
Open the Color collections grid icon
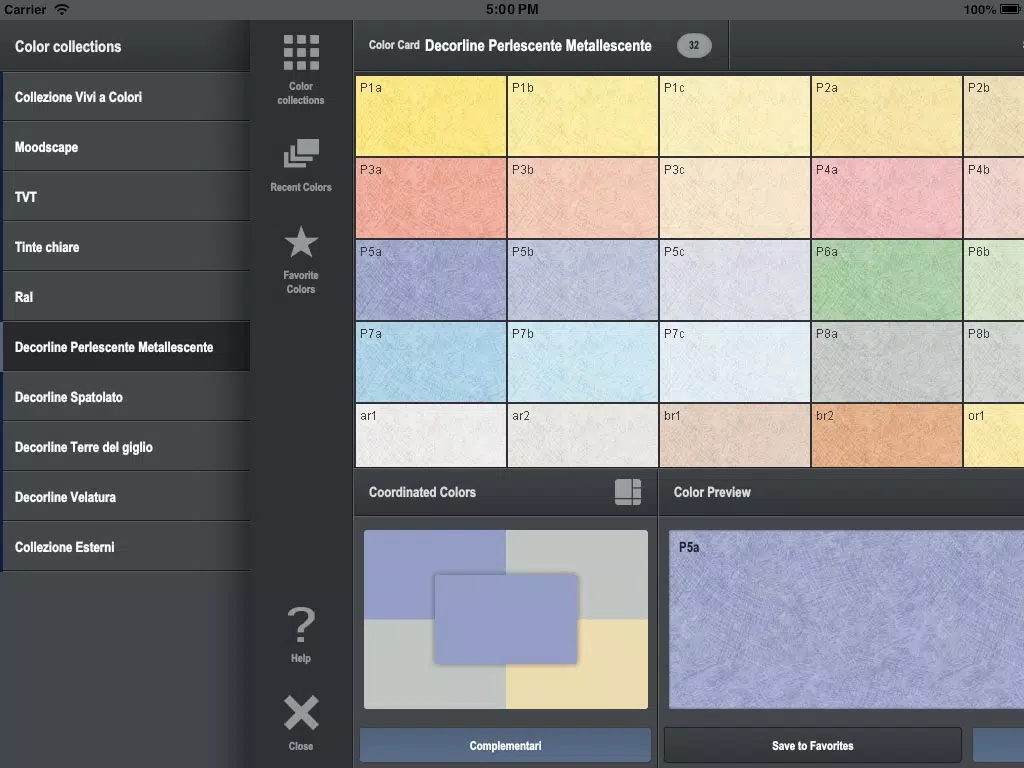301,53
